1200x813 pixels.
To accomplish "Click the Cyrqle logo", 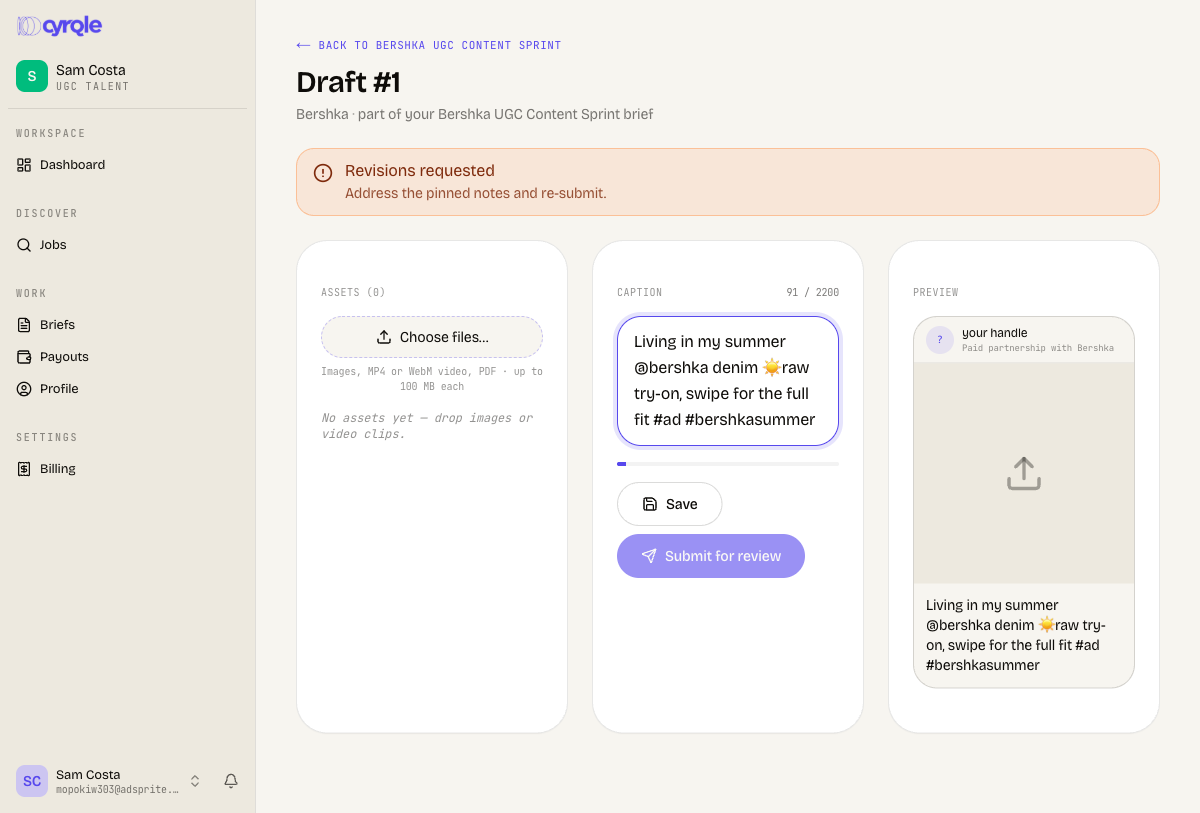I will 59,26.
